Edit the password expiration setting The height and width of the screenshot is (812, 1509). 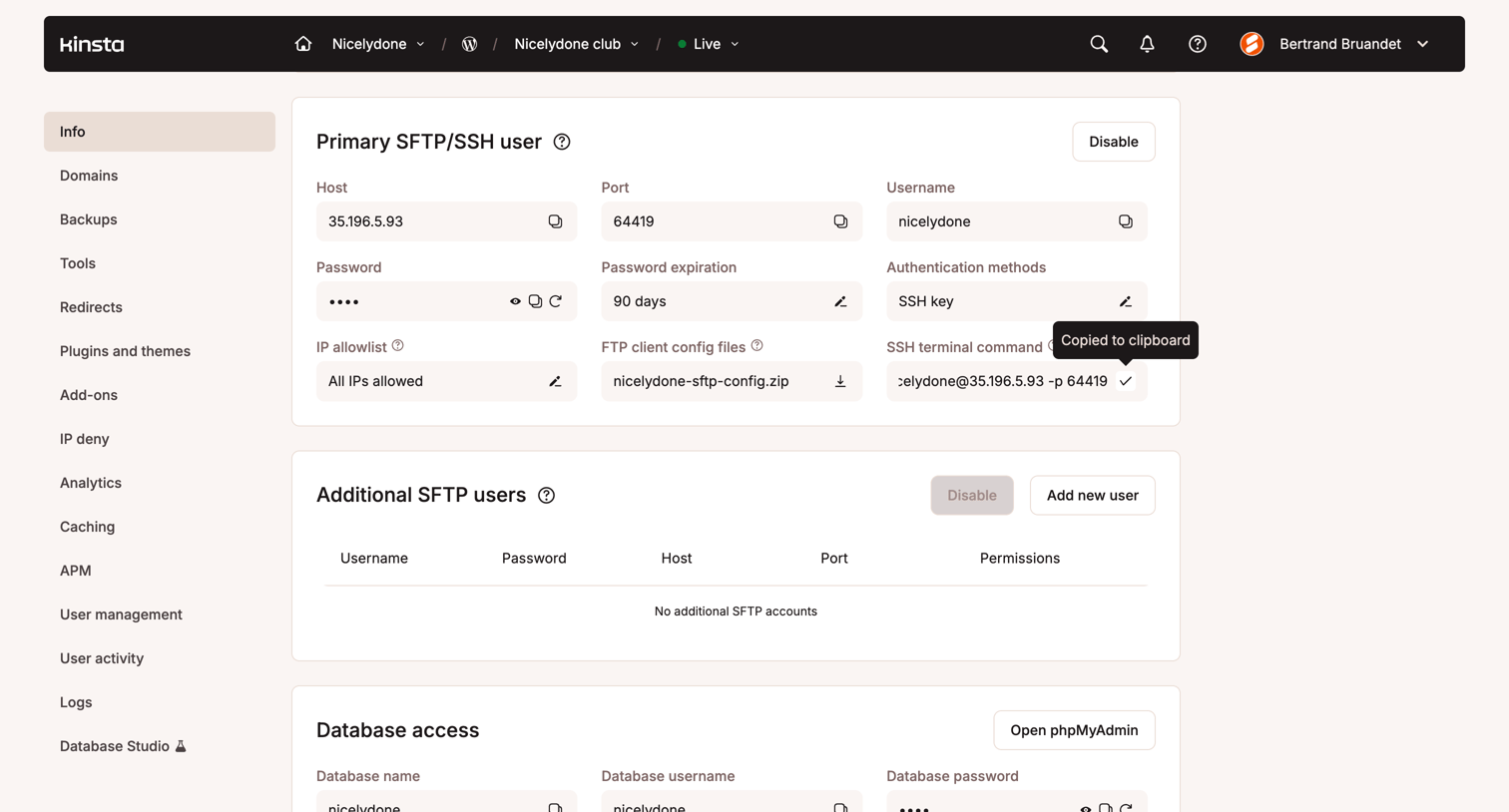[x=840, y=301]
